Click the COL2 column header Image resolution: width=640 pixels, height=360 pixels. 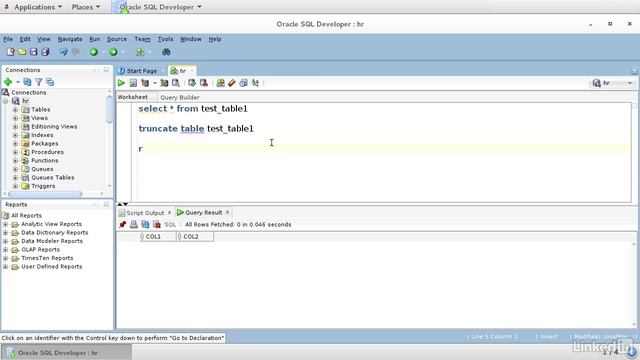click(195, 236)
